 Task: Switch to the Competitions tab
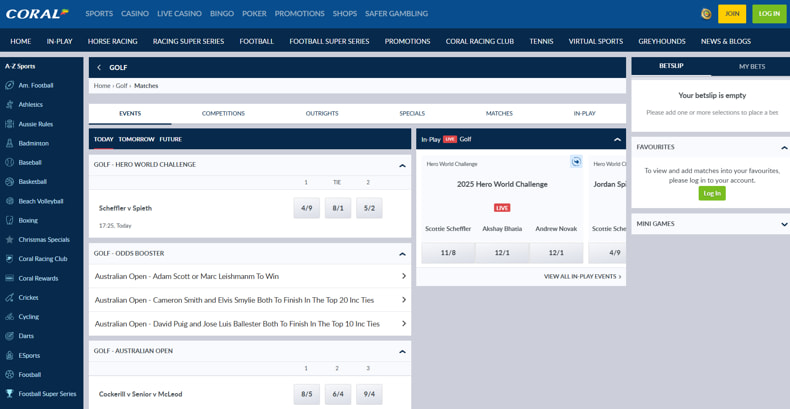[223, 114]
